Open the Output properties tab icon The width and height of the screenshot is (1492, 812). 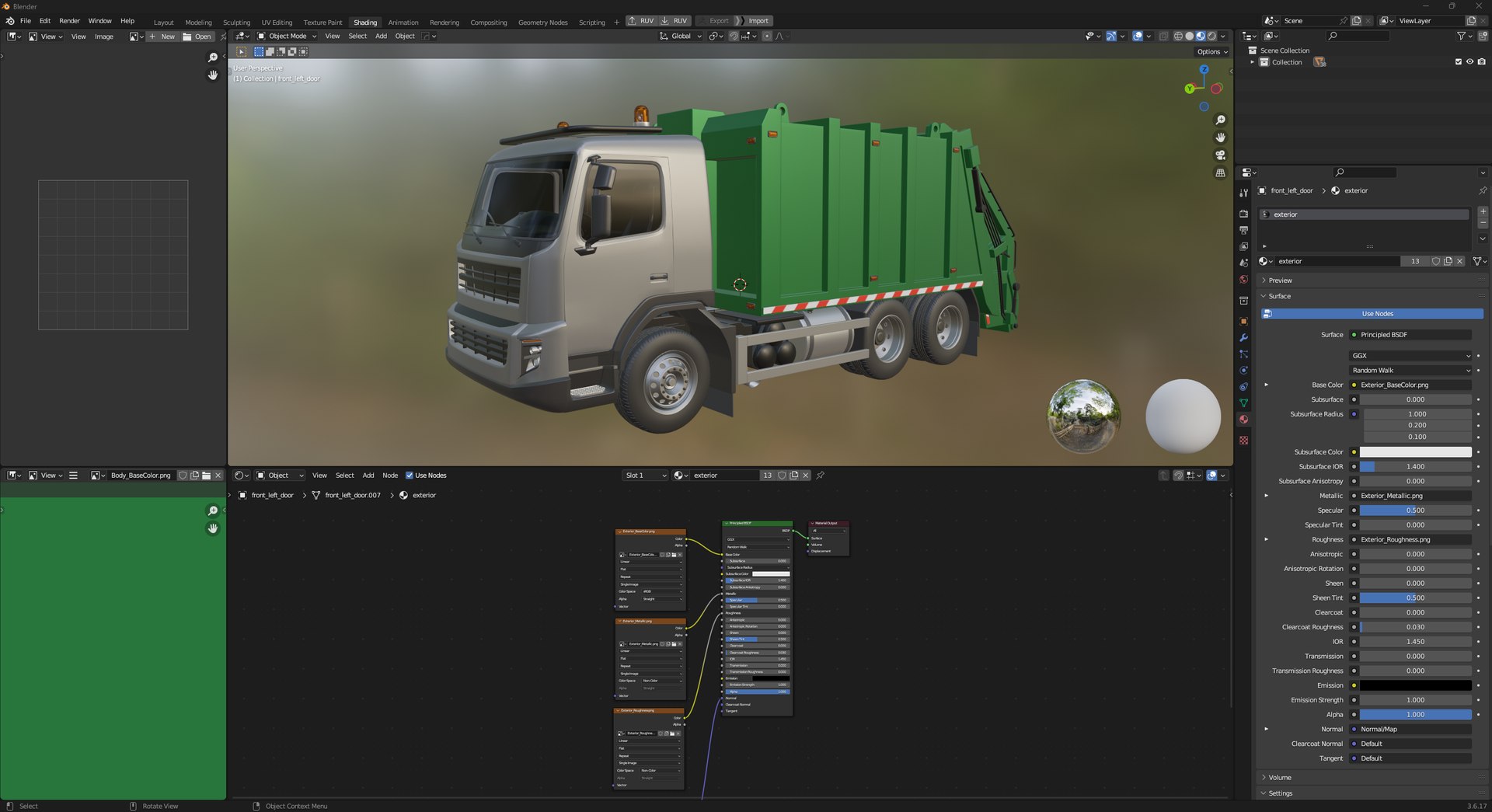point(1243,230)
